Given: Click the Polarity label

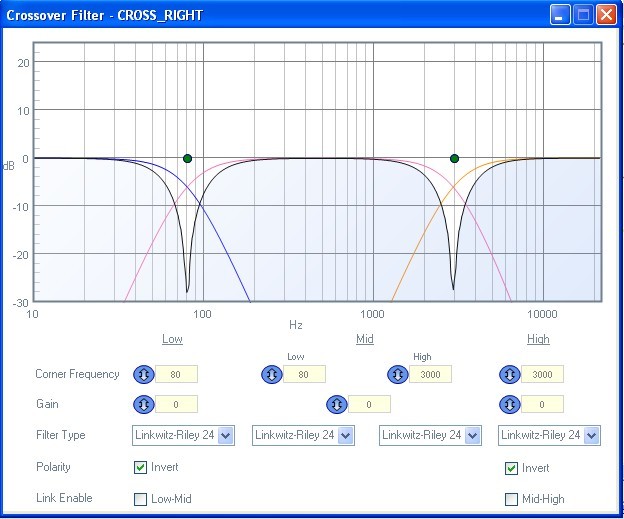Looking at the screenshot, I should click(x=53, y=467).
